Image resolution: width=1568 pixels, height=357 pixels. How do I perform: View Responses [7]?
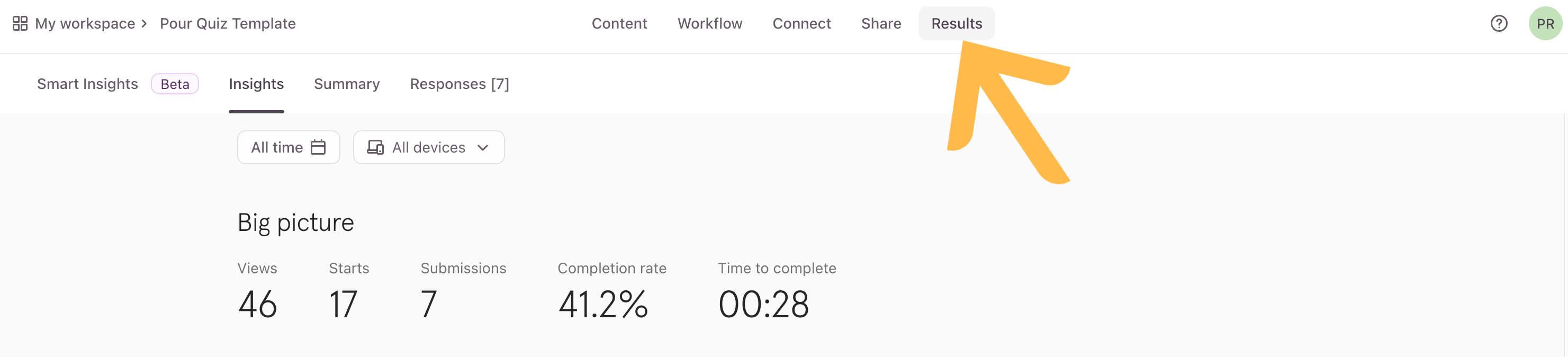(x=459, y=84)
